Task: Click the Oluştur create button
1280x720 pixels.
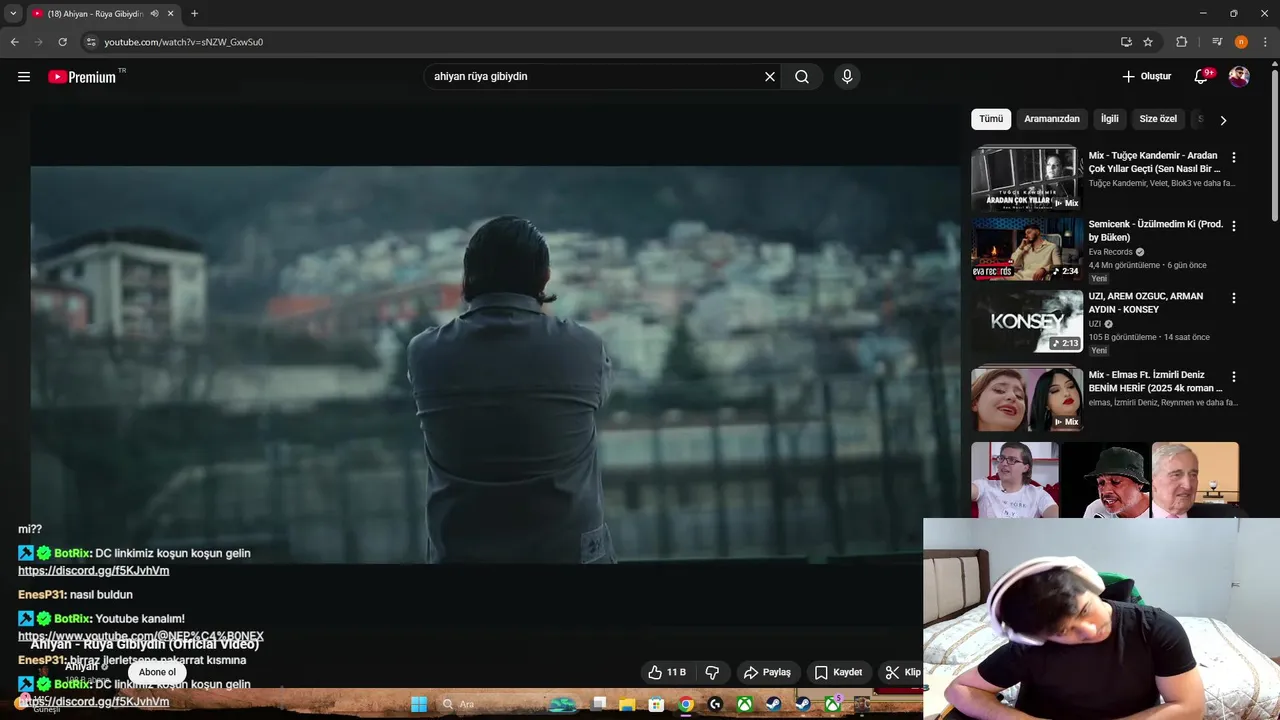Action: (x=1146, y=77)
